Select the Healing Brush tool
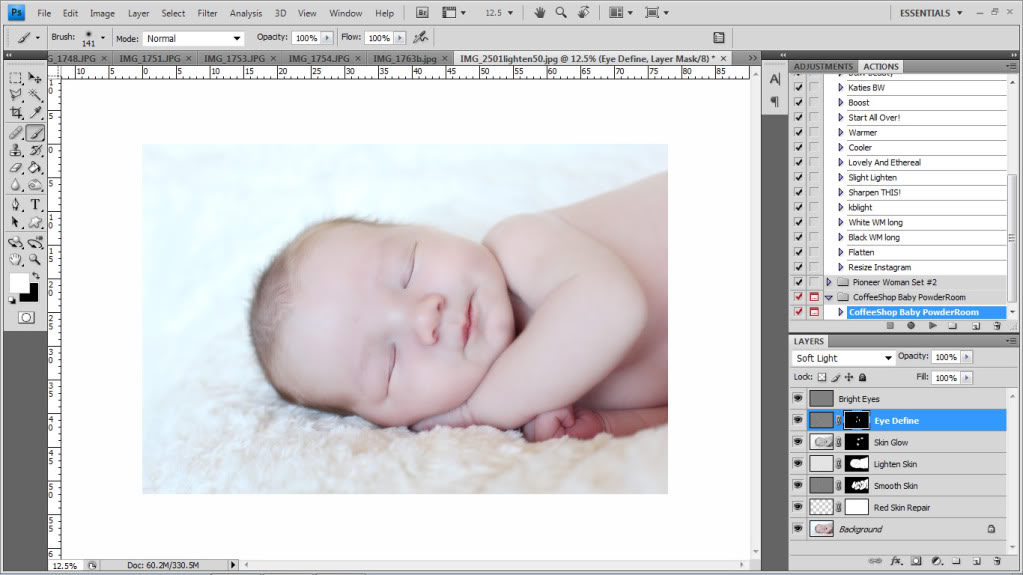The width and height of the screenshot is (1023, 575). point(16,133)
